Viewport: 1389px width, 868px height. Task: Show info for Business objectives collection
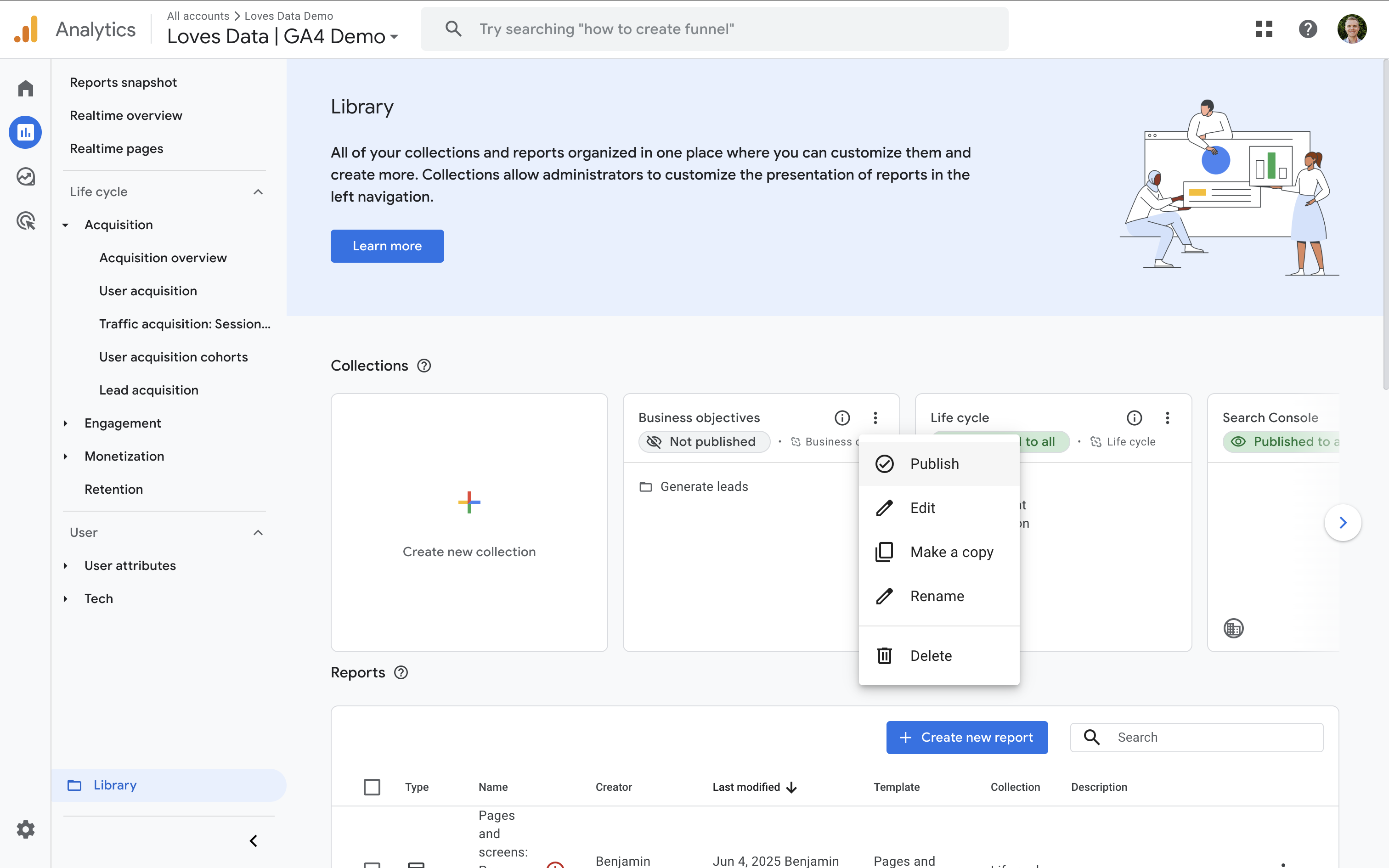click(842, 418)
